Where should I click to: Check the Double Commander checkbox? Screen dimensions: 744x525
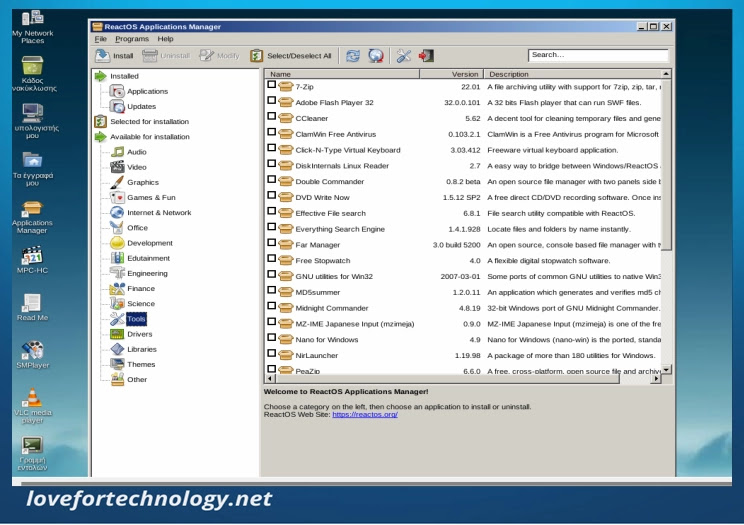tap(271, 179)
